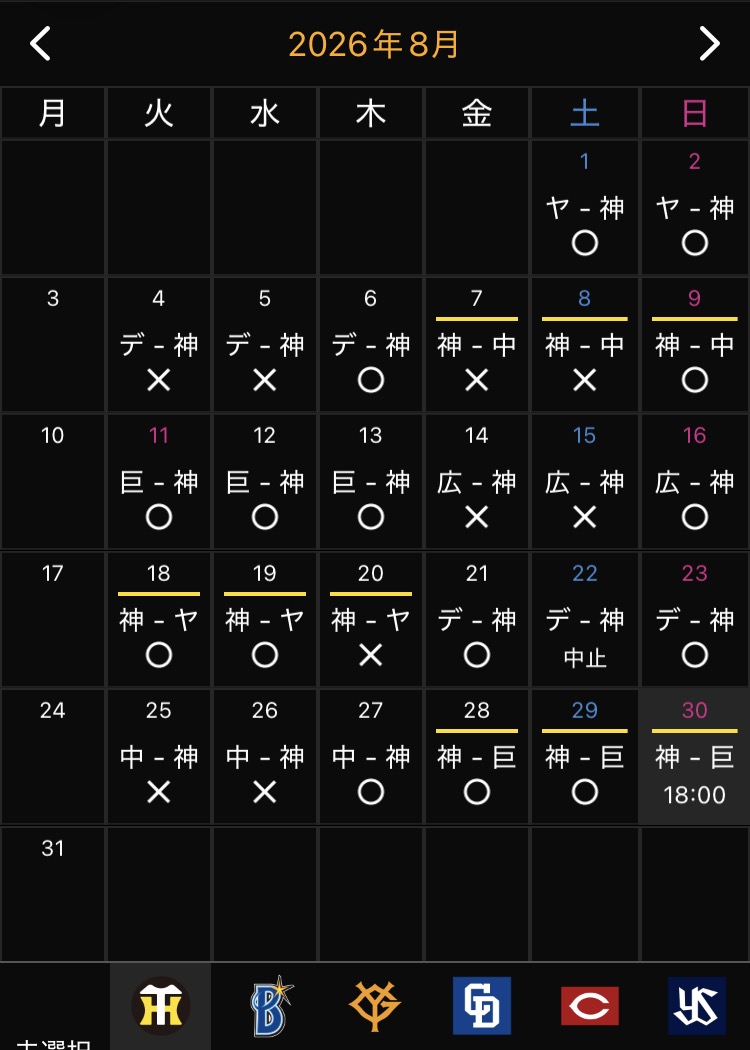Open the August 14 広-神 game
The height and width of the screenshot is (1050, 750).
click(476, 482)
